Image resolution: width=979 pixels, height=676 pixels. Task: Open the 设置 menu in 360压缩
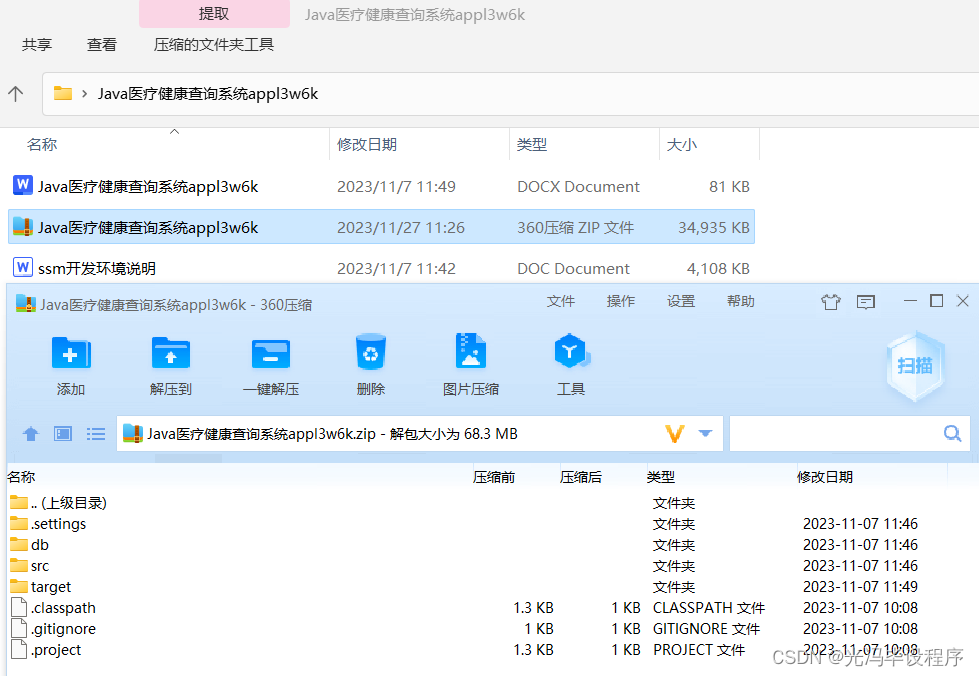point(680,300)
